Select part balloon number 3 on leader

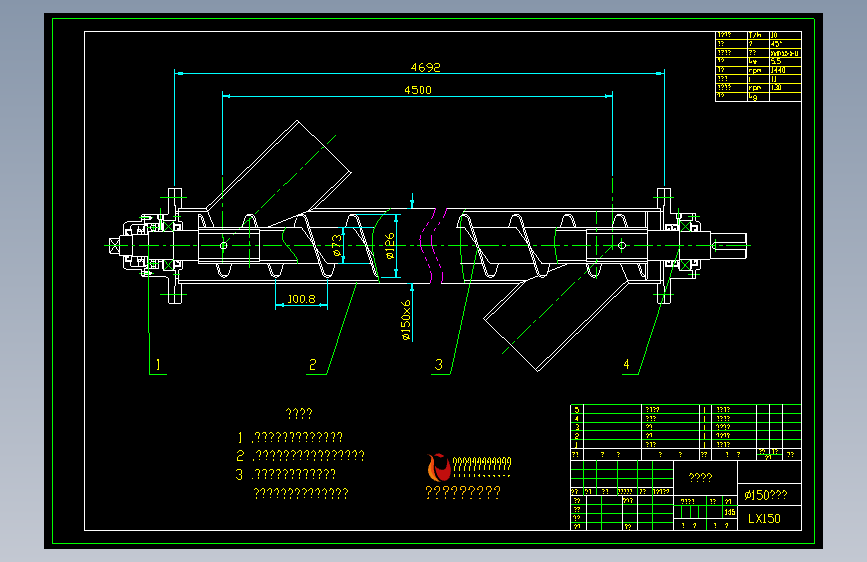point(438,365)
